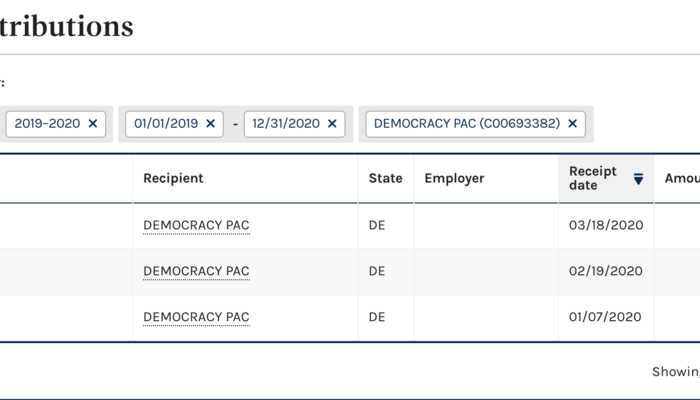Click the Amount column header
700x400 pixels.
pyautogui.click(x=681, y=178)
